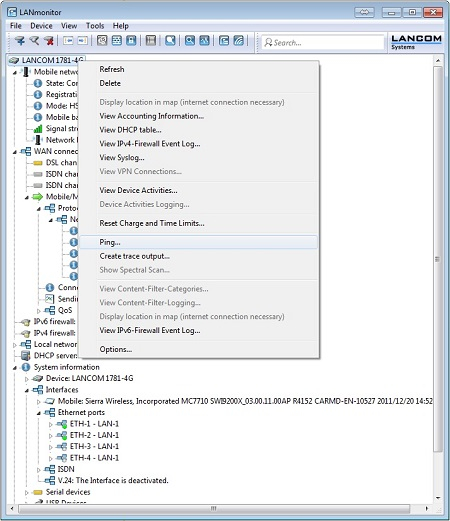Expand the Mobile: Sierra Wireless node
Viewport: 450px width, 521px height.
point(39,402)
